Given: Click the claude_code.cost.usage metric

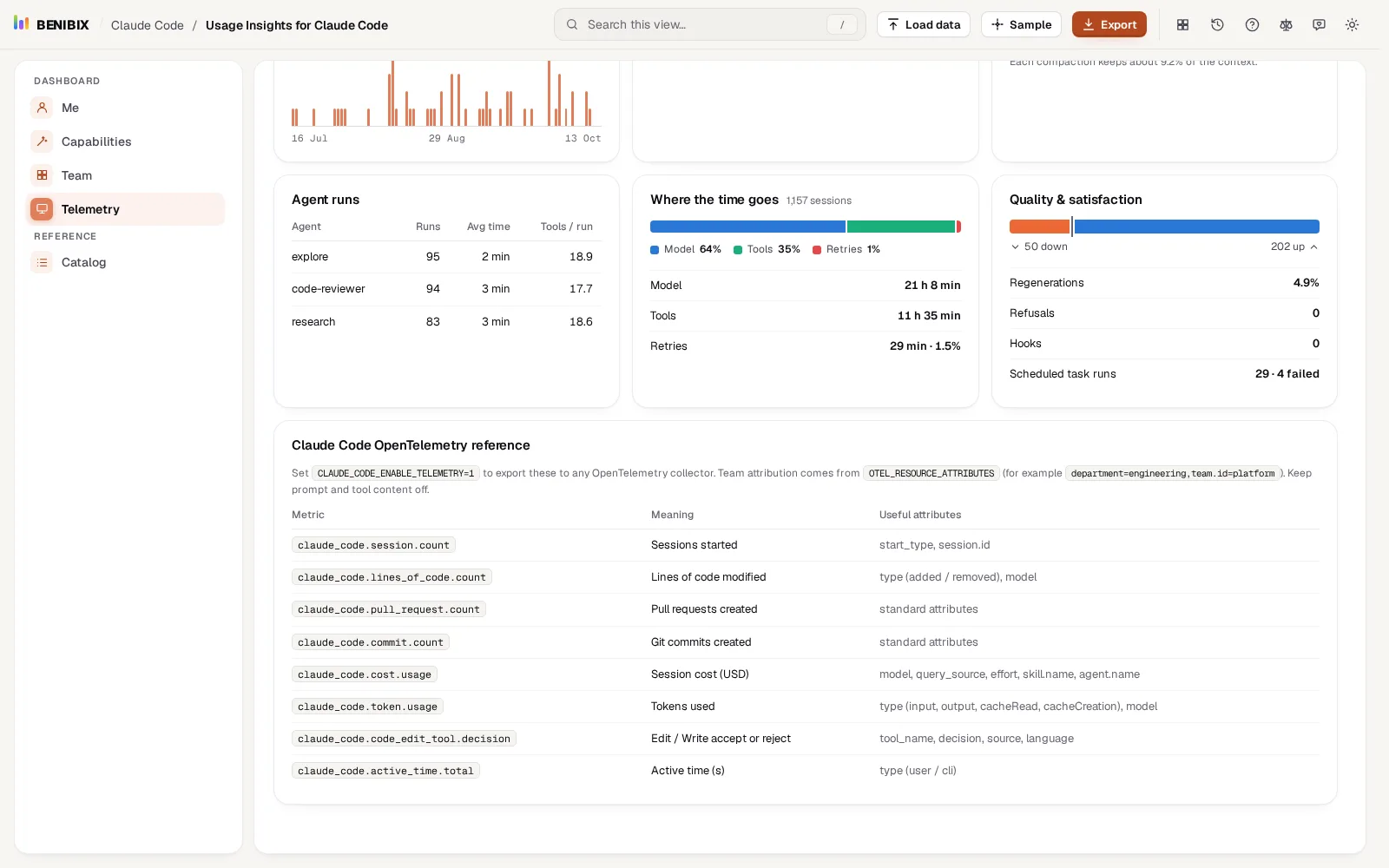Looking at the screenshot, I should (365, 674).
